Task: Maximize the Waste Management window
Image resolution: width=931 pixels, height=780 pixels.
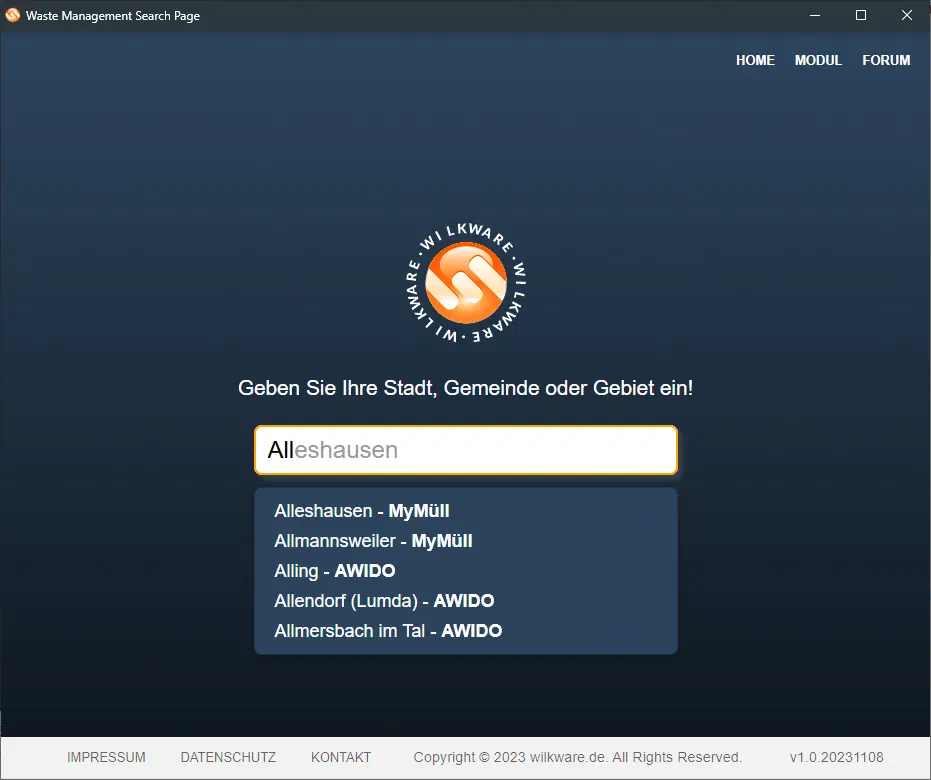Action: [861, 15]
